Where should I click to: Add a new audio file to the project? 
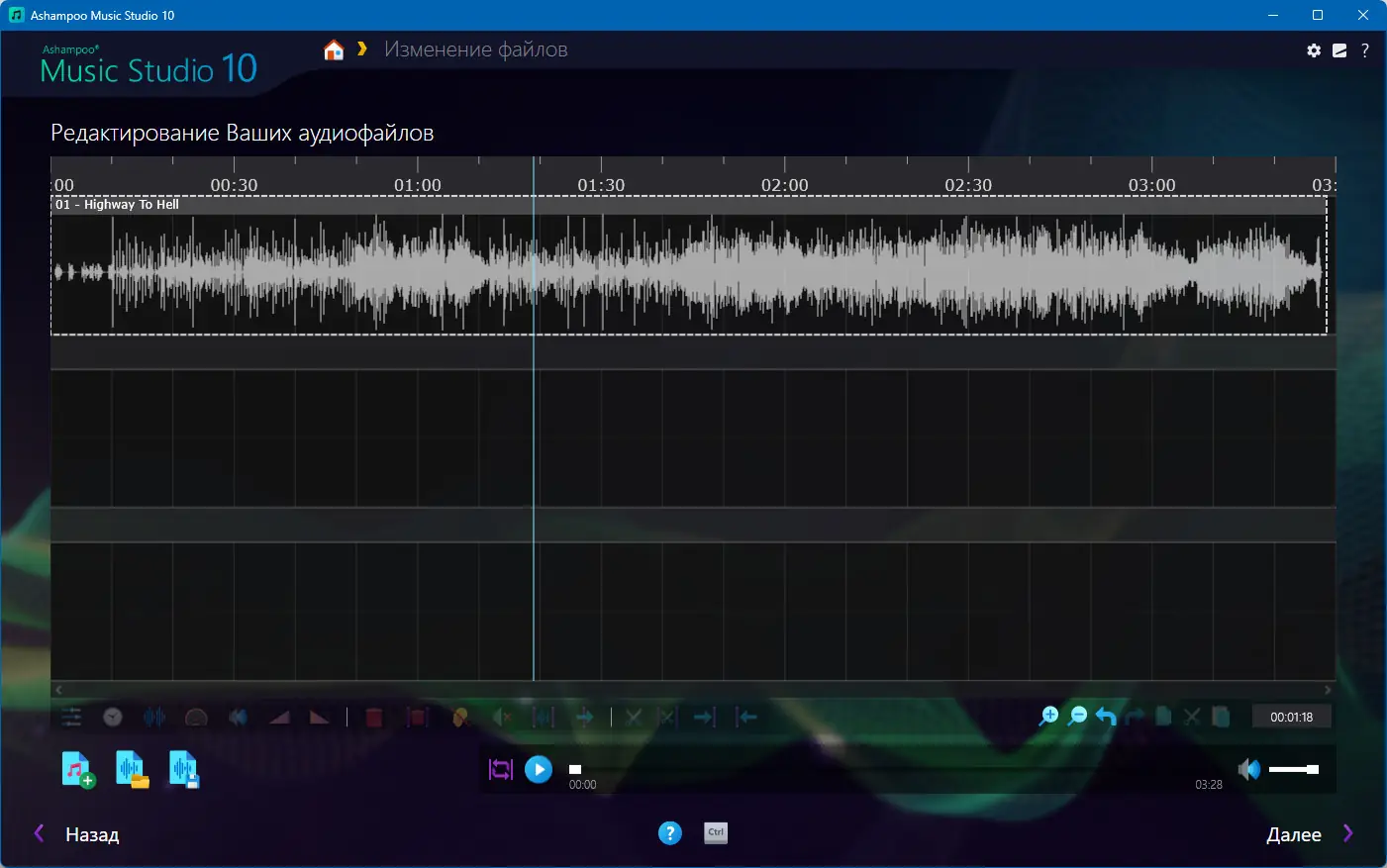[x=78, y=769]
